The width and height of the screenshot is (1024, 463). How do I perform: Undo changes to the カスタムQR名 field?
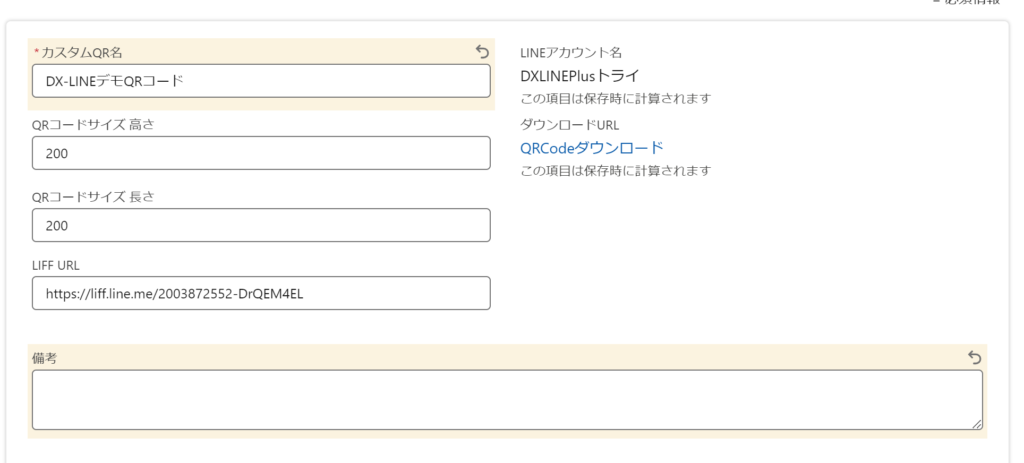pos(482,51)
